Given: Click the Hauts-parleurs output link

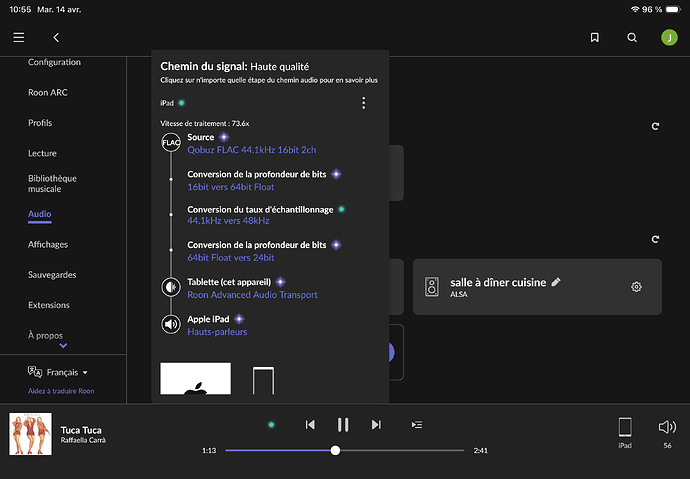Looking at the screenshot, I should coord(217,332).
